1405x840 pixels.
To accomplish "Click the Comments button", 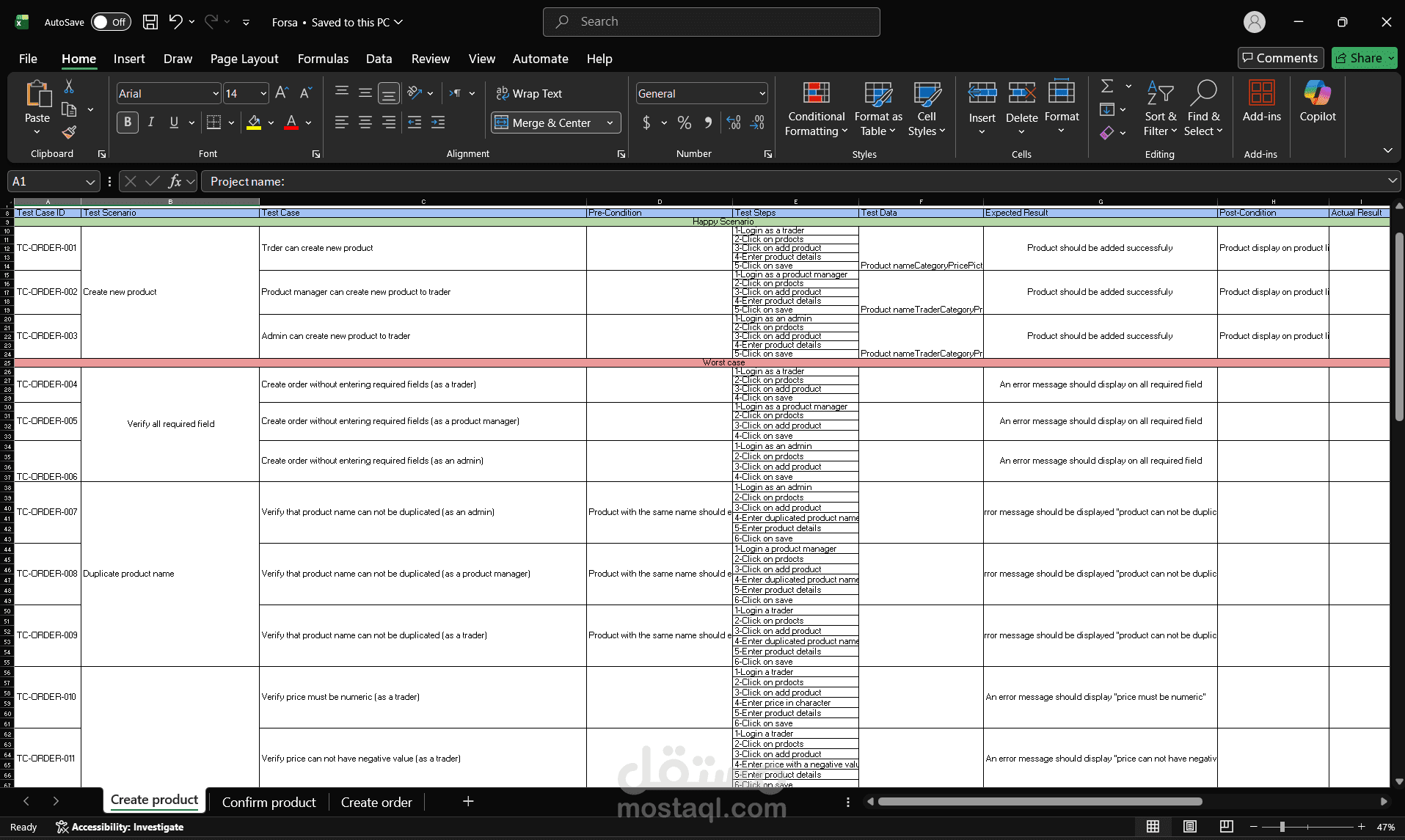I will pyautogui.click(x=1280, y=58).
